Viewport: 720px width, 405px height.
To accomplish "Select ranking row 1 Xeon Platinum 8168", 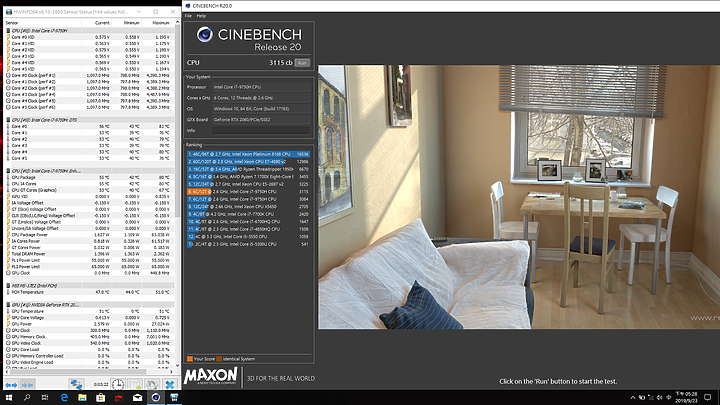I will tap(248, 154).
